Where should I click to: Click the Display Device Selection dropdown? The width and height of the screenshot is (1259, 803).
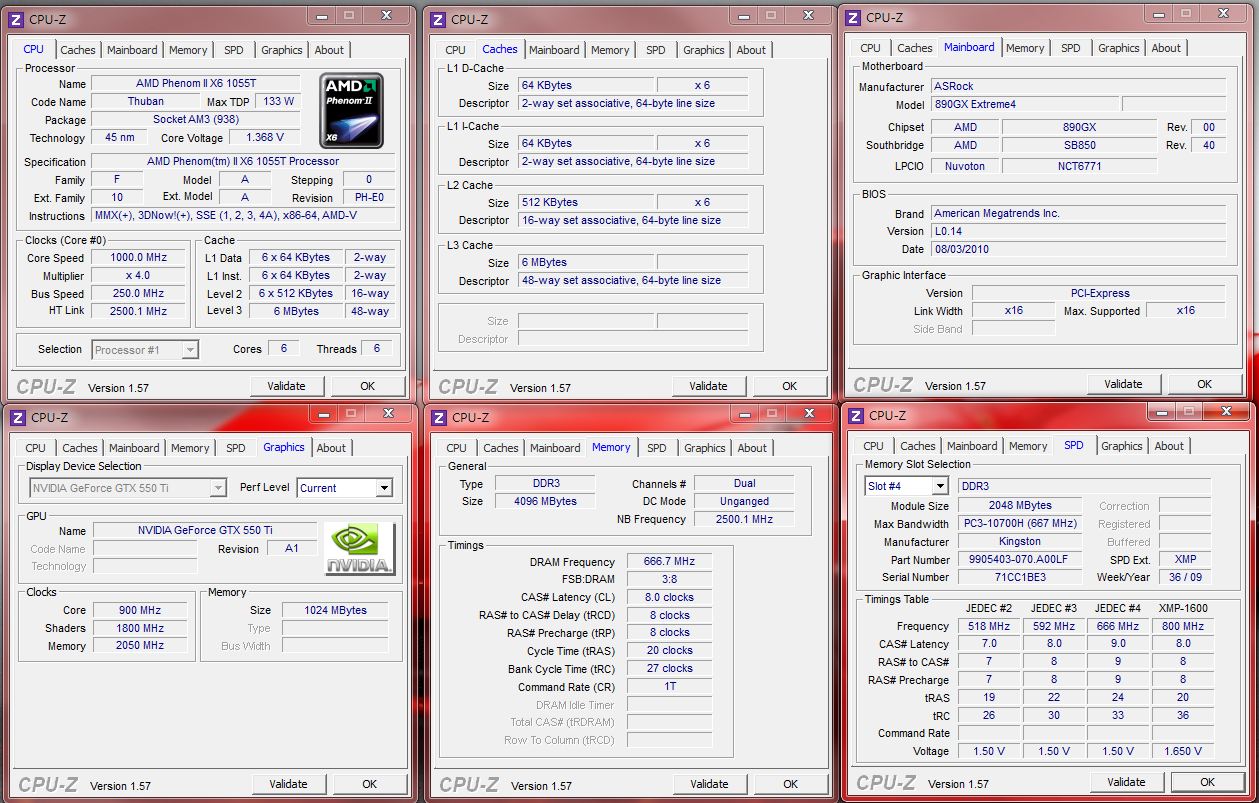coord(128,488)
